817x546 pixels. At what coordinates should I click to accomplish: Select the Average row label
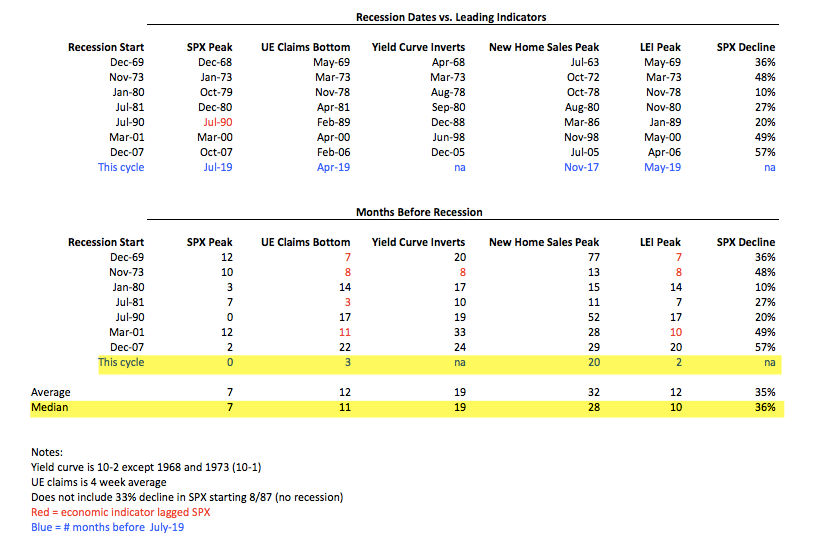pyautogui.click(x=51, y=392)
